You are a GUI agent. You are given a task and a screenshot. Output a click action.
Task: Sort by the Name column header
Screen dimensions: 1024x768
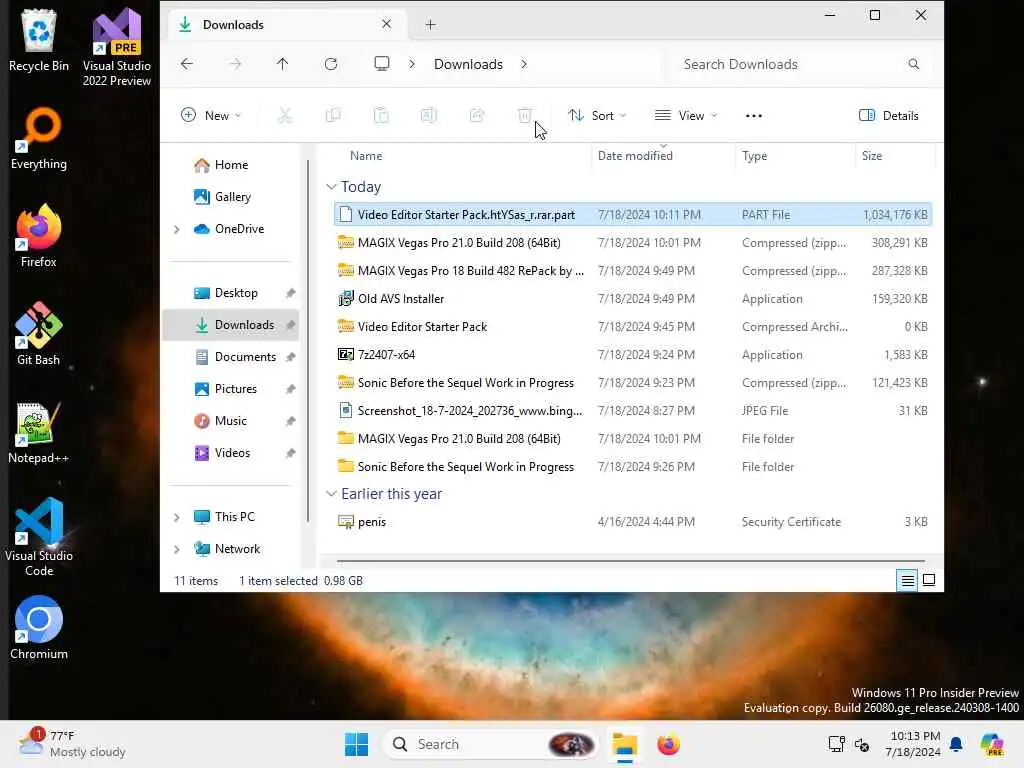click(x=462, y=156)
